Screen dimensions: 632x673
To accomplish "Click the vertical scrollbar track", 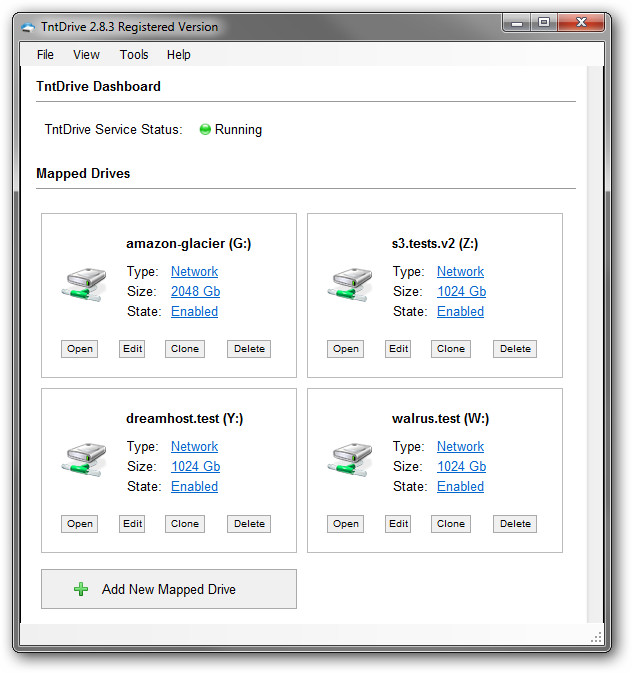I will click(595, 343).
